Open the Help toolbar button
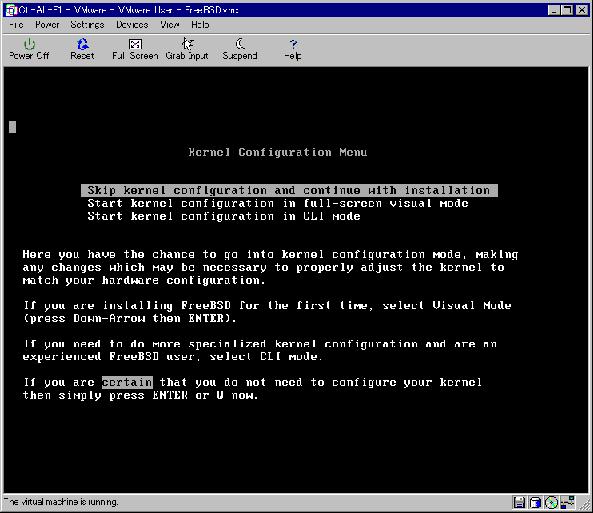 click(293, 49)
